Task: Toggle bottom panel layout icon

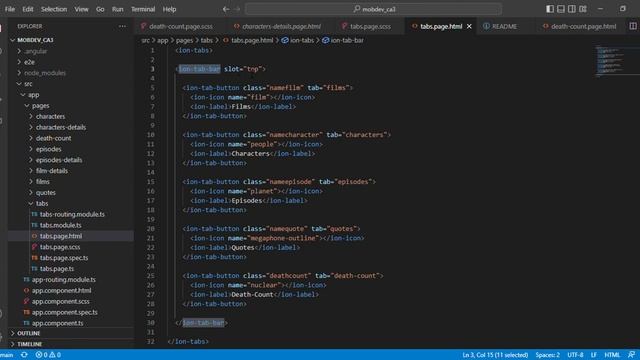Action: tap(561, 9)
